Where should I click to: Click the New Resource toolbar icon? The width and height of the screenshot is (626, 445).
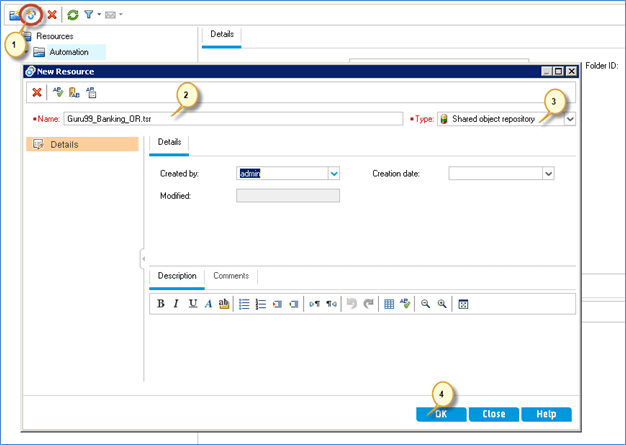[x=31, y=15]
